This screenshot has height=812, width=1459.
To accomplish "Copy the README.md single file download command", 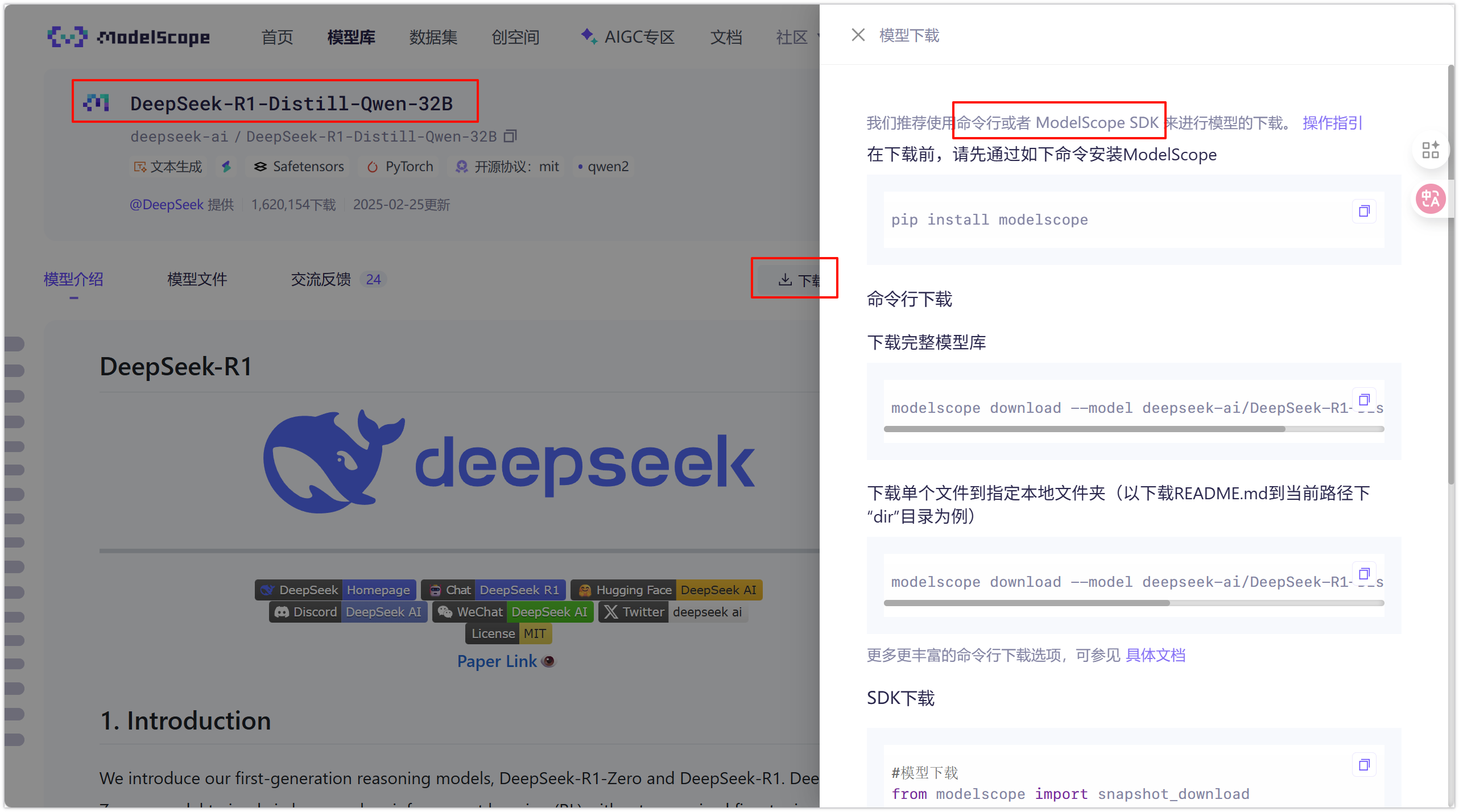I will click(1363, 573).
